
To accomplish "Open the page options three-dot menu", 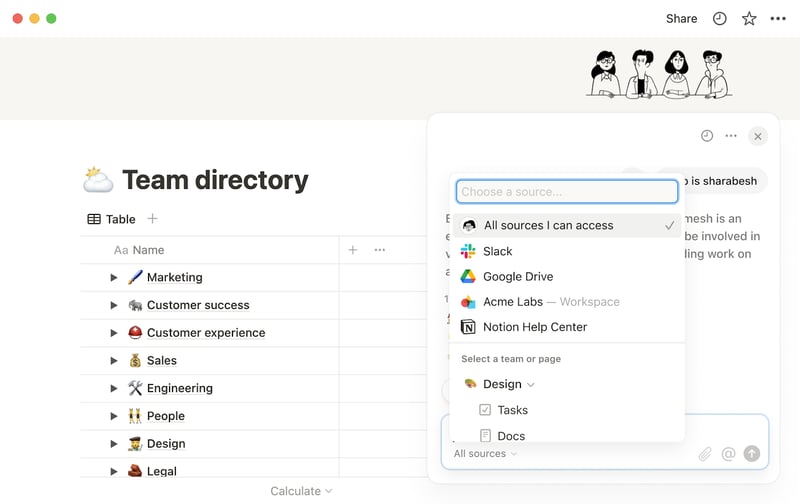I will (778, 19).
